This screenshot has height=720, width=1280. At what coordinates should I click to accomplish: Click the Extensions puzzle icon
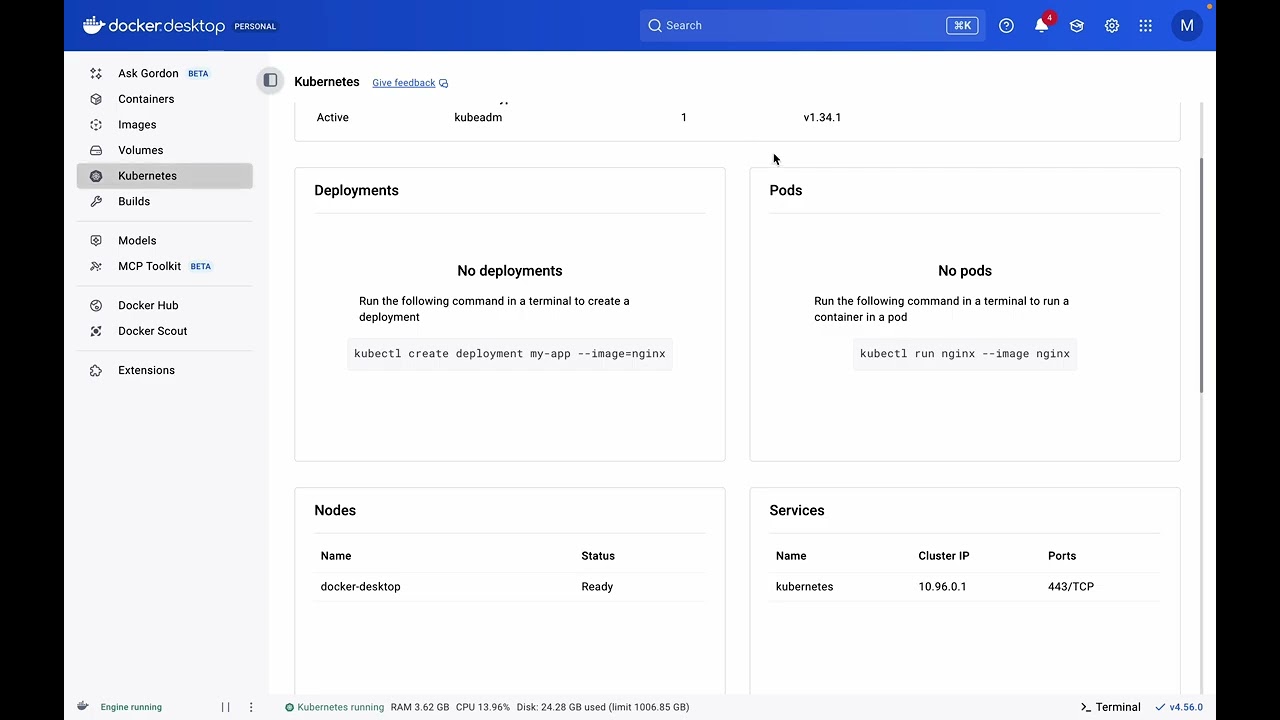[96, 370]
